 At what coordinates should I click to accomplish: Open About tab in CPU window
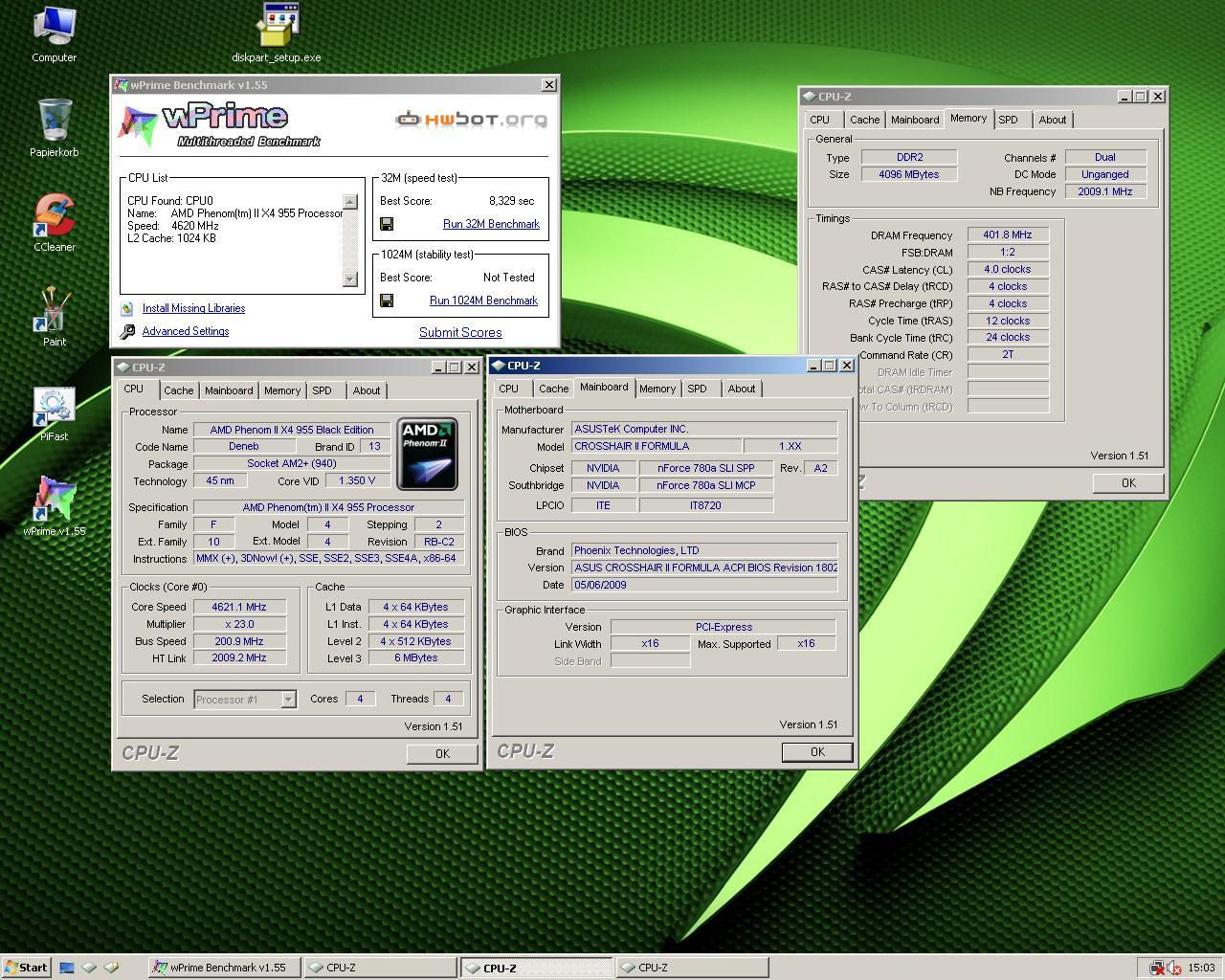pos(367,390)
